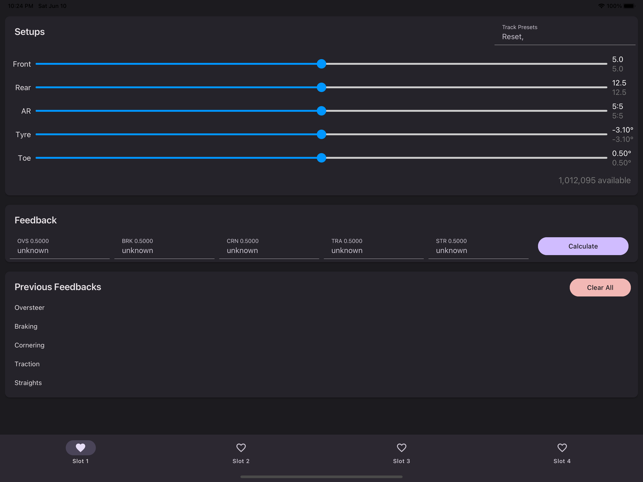
Task: Switch to Slot 4 heart icon
Action: coord(562,448)
